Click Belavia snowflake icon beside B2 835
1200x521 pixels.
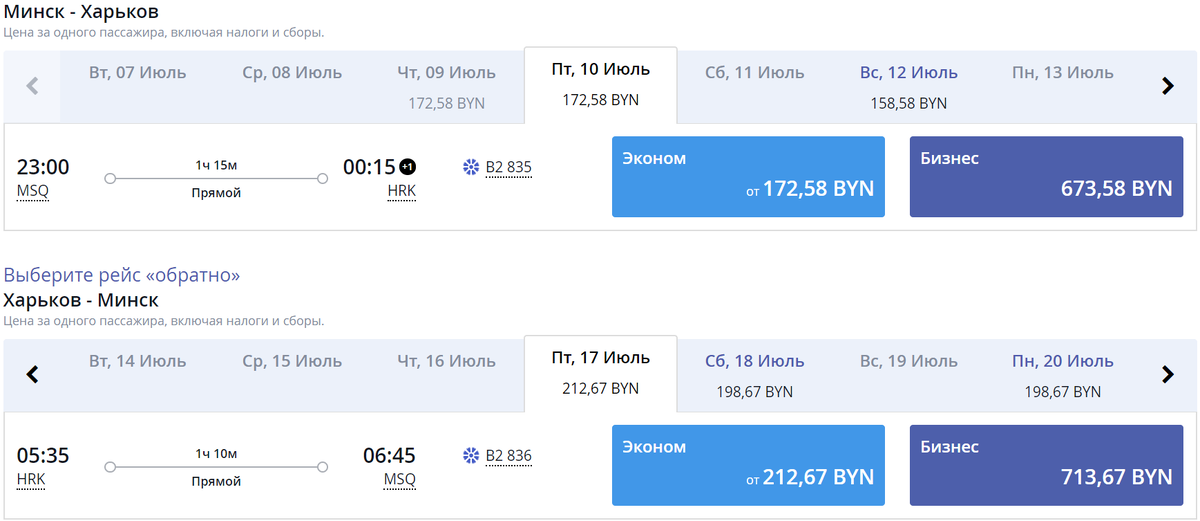[x=471, y=167]
